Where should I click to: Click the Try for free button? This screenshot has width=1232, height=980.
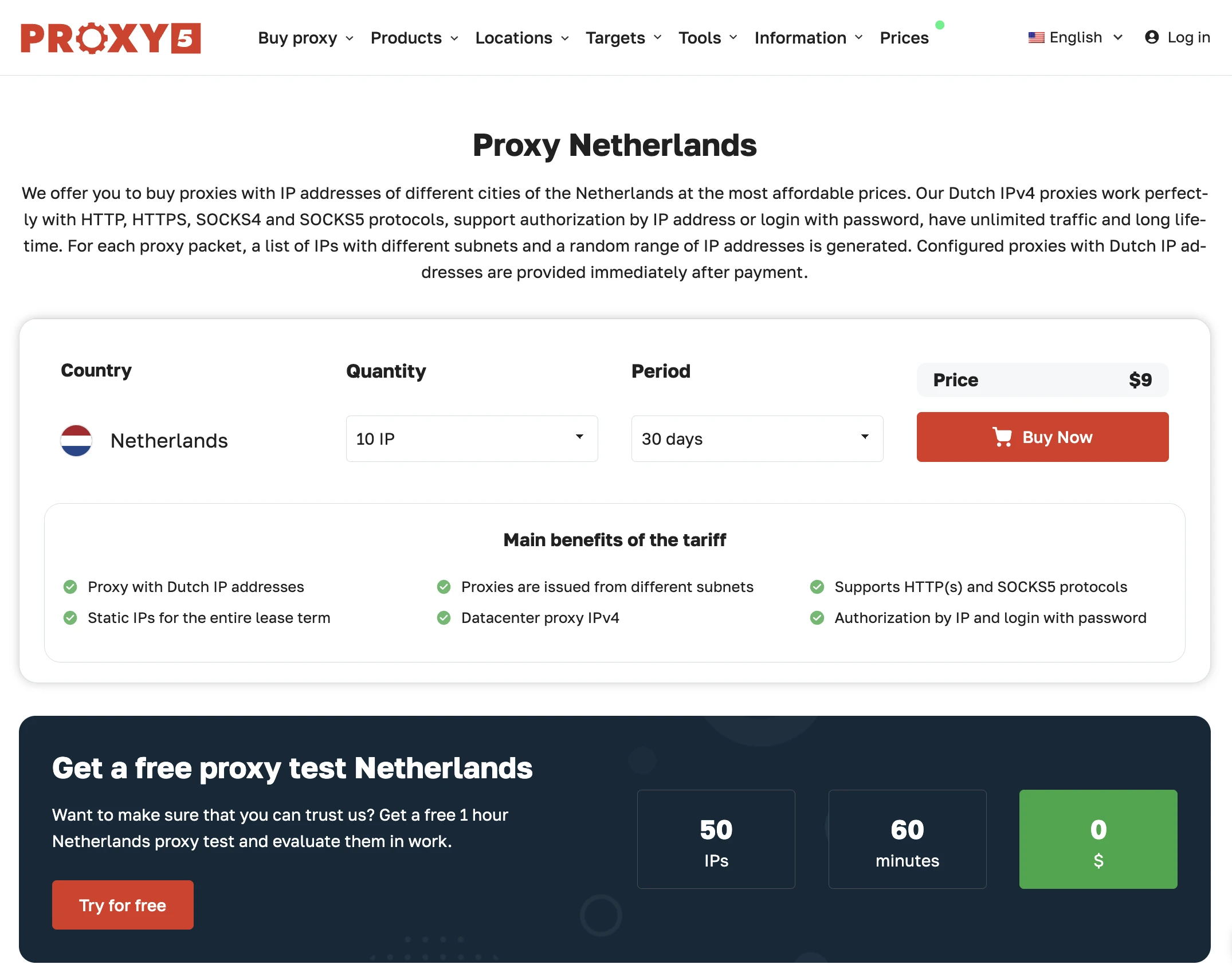pyautogui.click(x=123, y=905)
